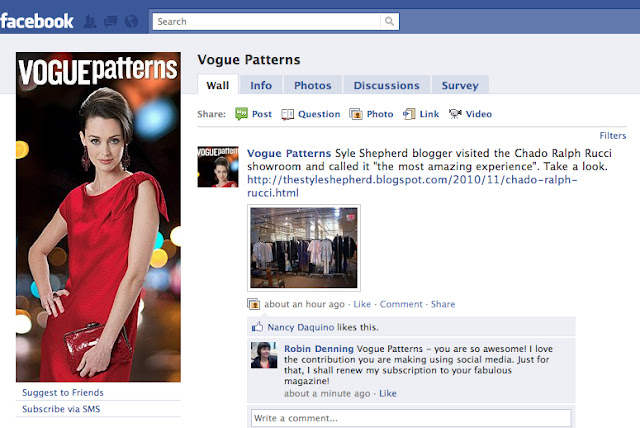Like Robin Denning's comment
The width and height of the screenshot is (640, 428).
[388, 393]
